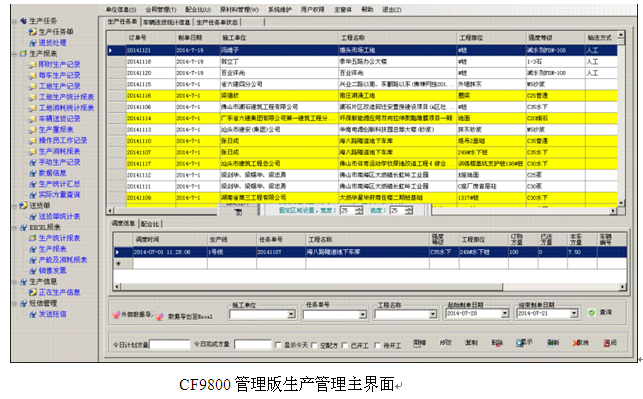Click the green 查询 search icon

[591, 312]
